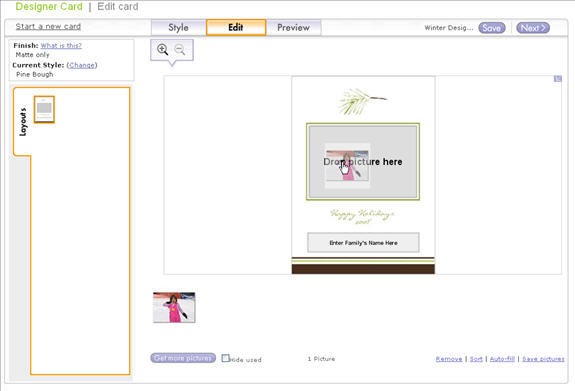Click the small icon at canvas top-right corner
Viewport: 575px width, 391px height.
[x=558, y=78]
